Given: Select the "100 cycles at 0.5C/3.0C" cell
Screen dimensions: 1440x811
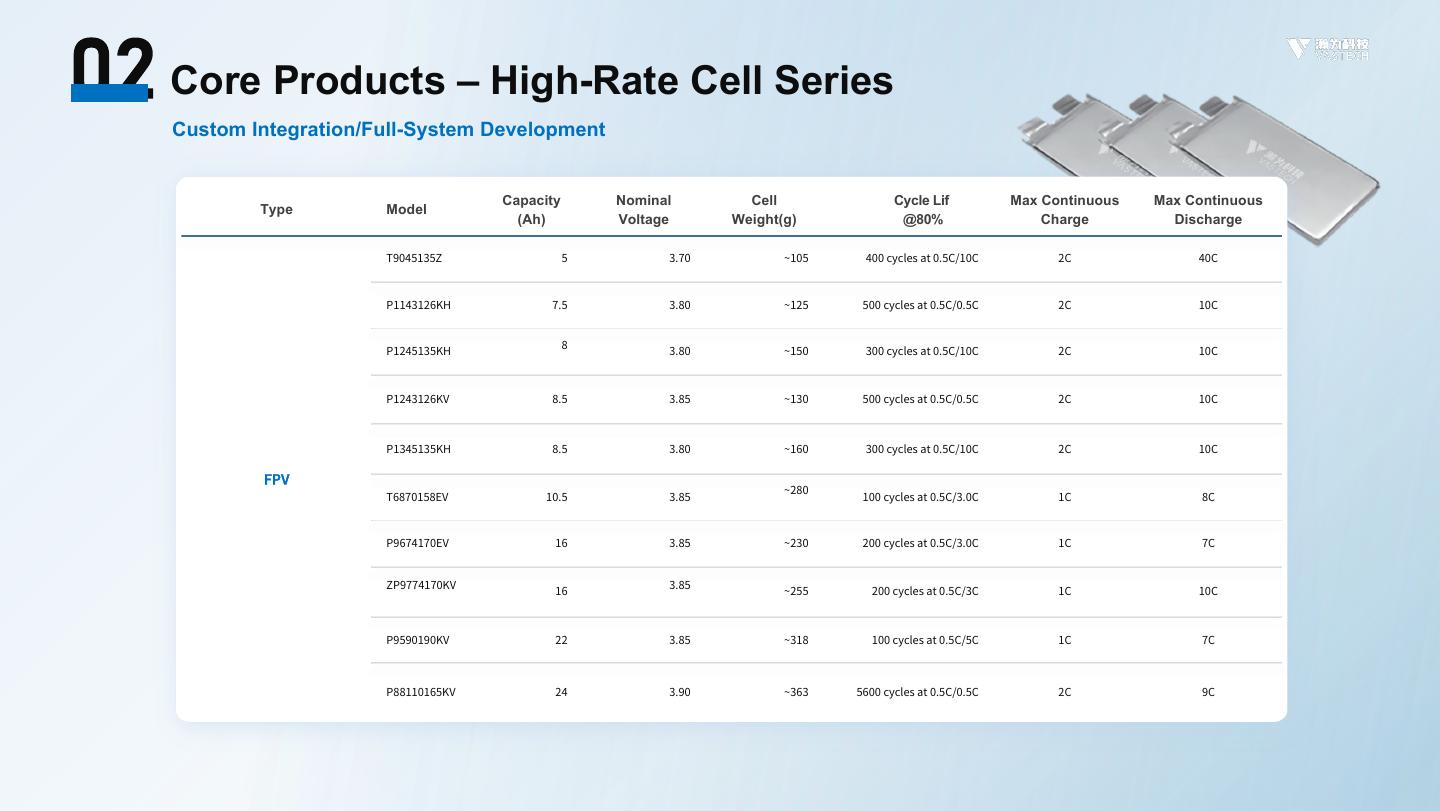Looking at the screenshot, I should 920,497.
